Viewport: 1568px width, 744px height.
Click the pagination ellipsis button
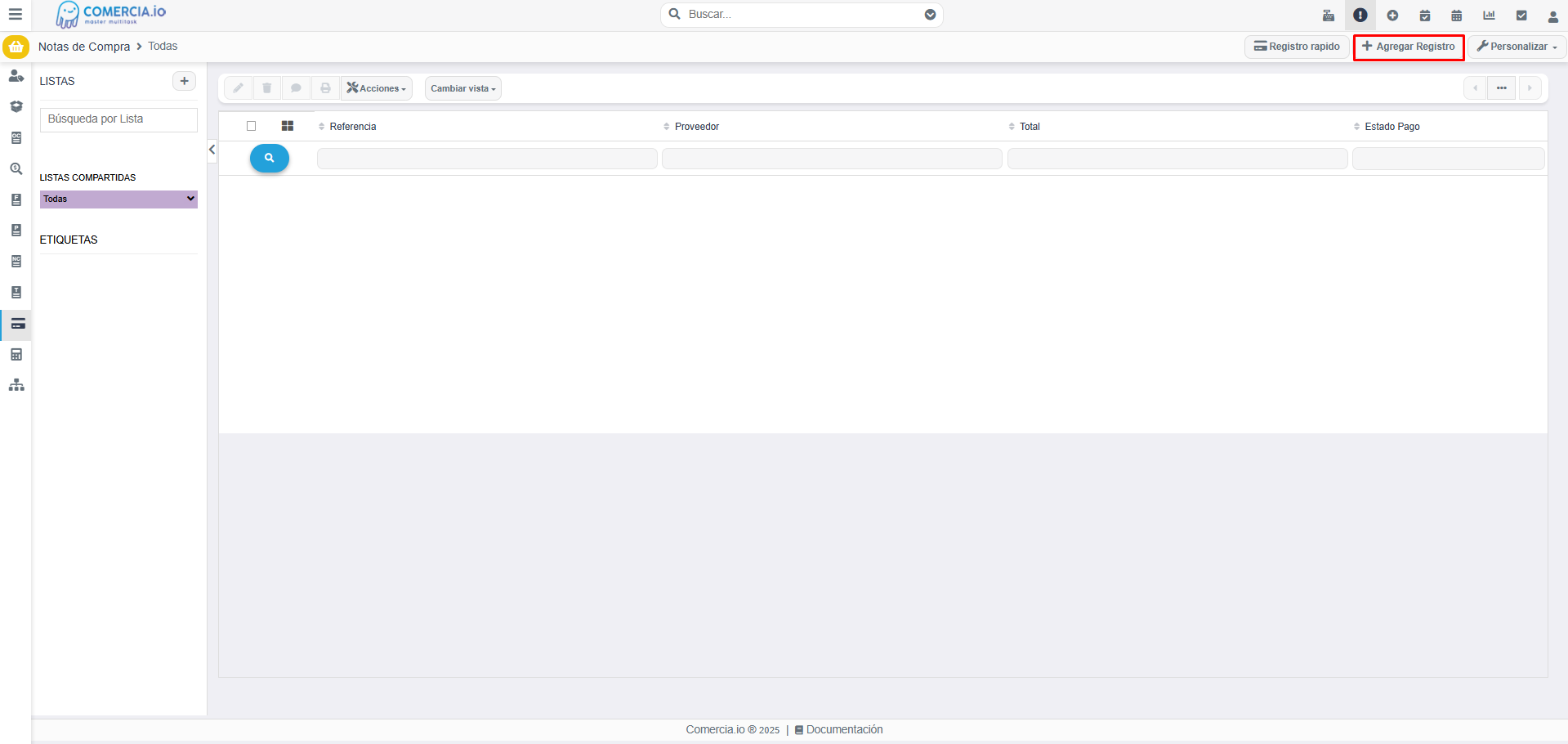[1502, 88]
